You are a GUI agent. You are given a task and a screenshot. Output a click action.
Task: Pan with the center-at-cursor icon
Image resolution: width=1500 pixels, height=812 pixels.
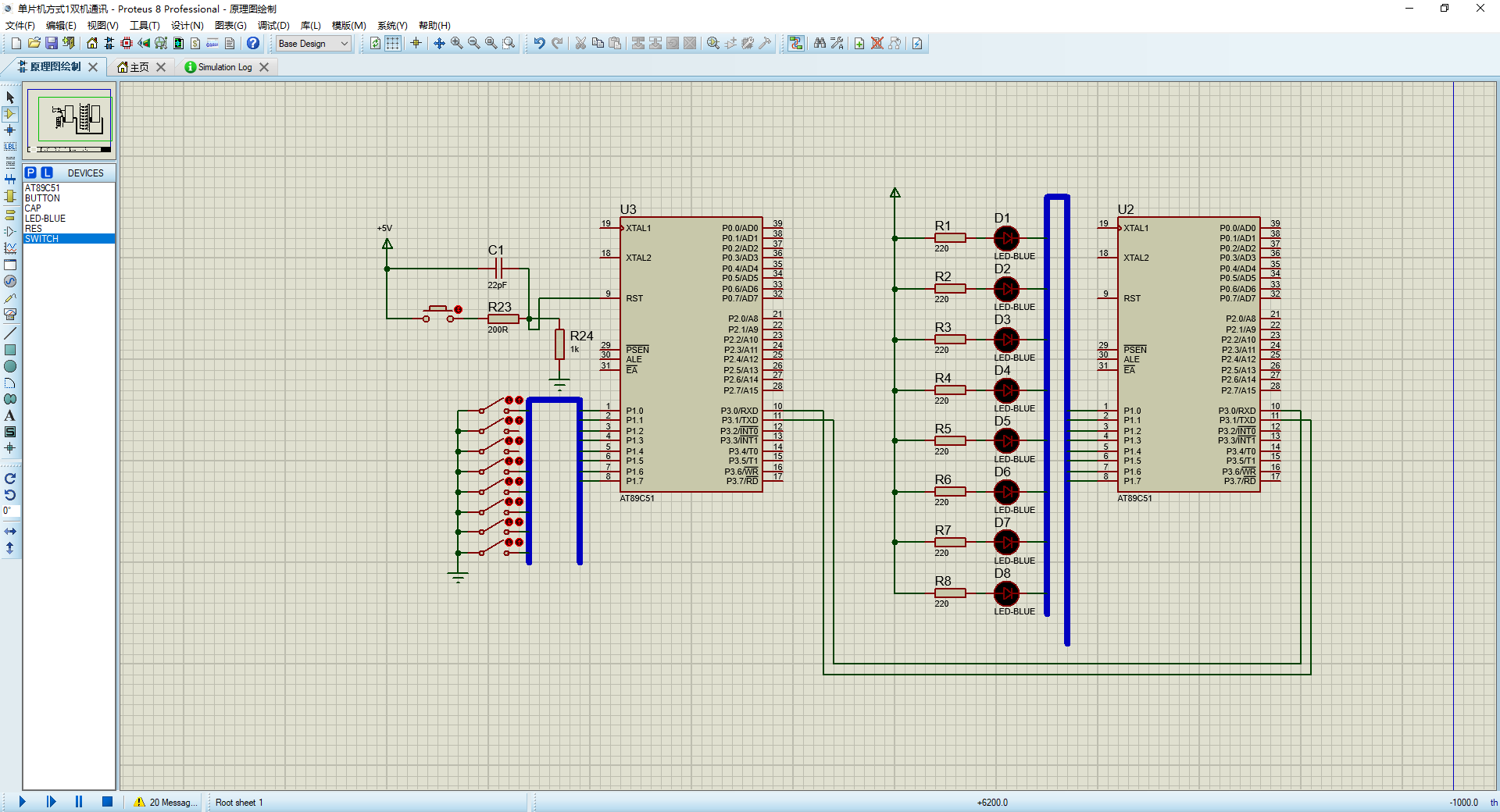[x=439, y=43]
